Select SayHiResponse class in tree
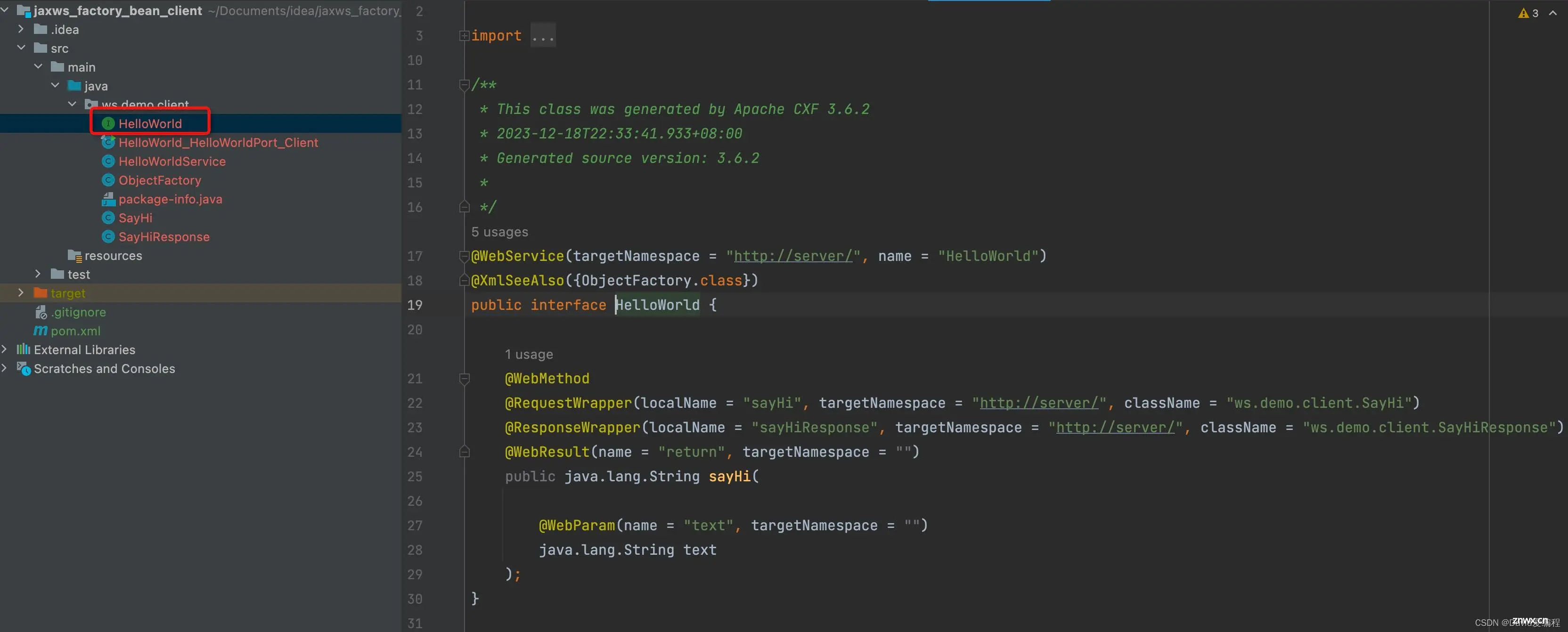Screen dimensions: 1568x632 164,236
